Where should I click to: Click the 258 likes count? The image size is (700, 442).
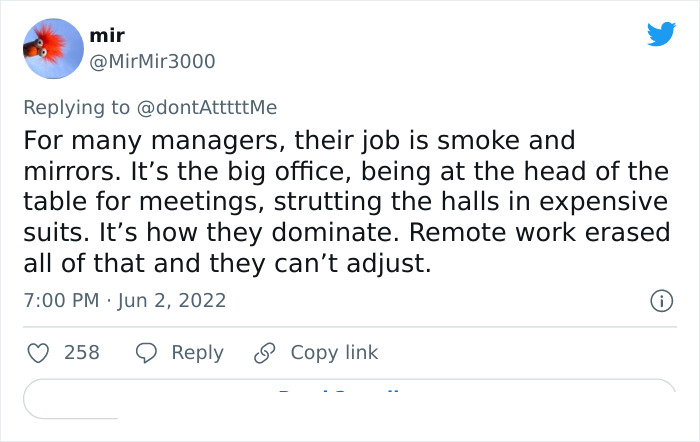click(x=82, y=352)
